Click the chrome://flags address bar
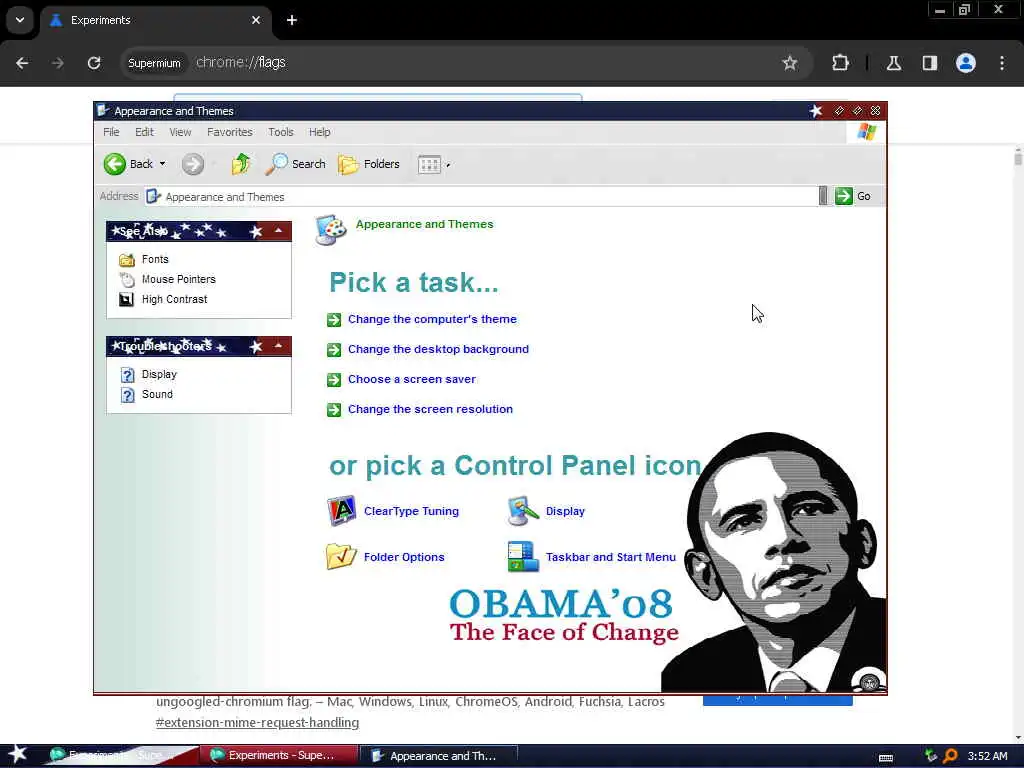 (x=467, y=63)
